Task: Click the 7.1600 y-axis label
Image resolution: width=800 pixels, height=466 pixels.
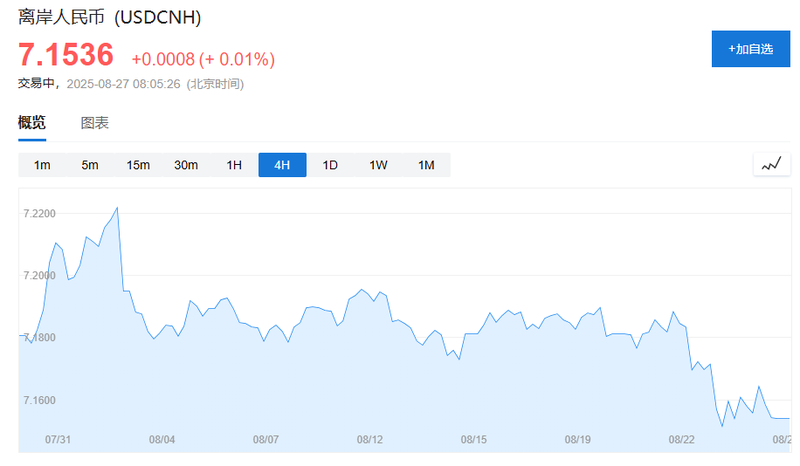Action: tap(39, 401)
